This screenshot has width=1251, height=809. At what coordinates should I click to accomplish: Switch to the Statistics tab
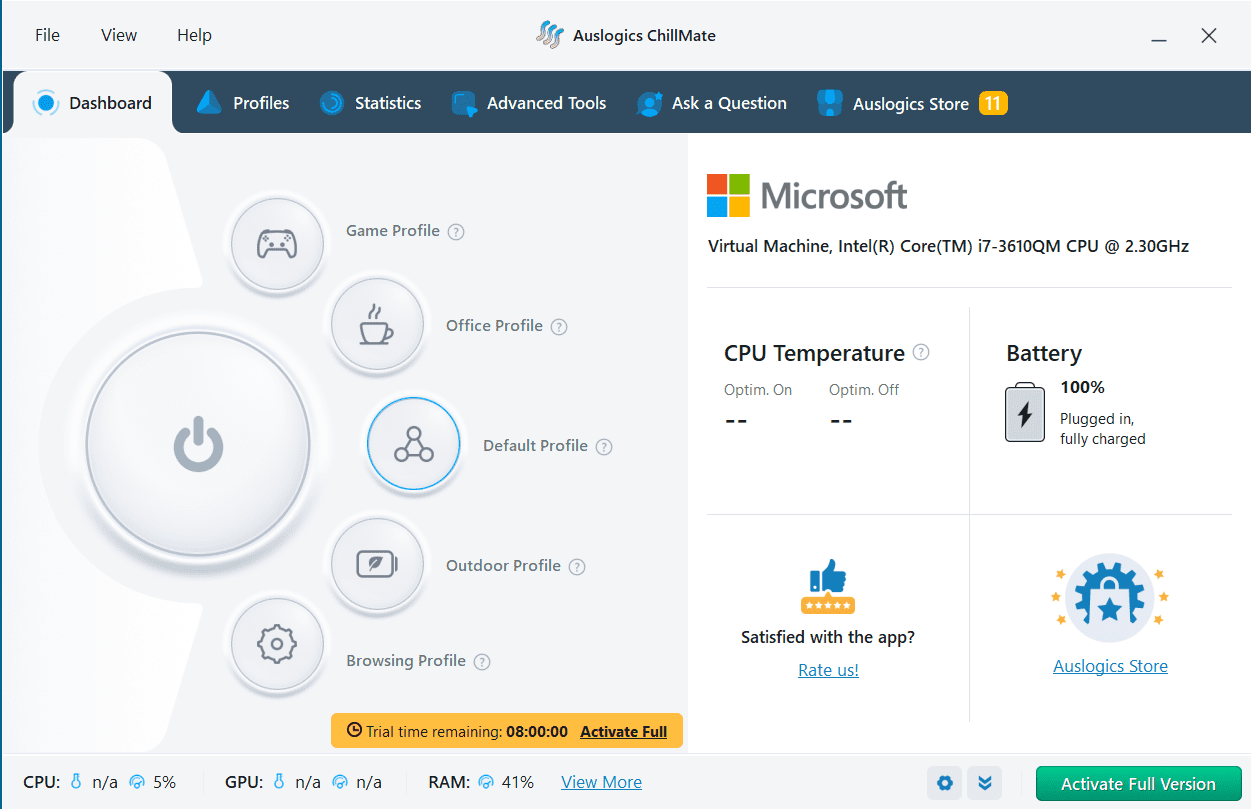coord(371,102)
